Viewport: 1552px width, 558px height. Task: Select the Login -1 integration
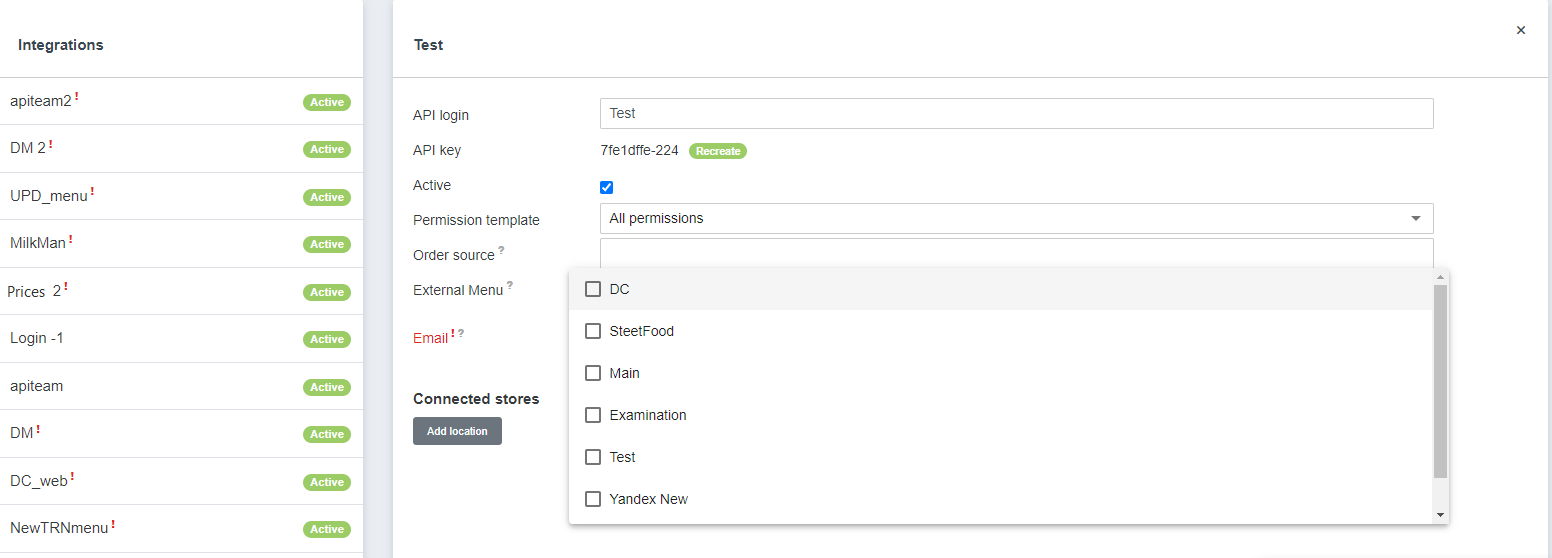(37, 338)
